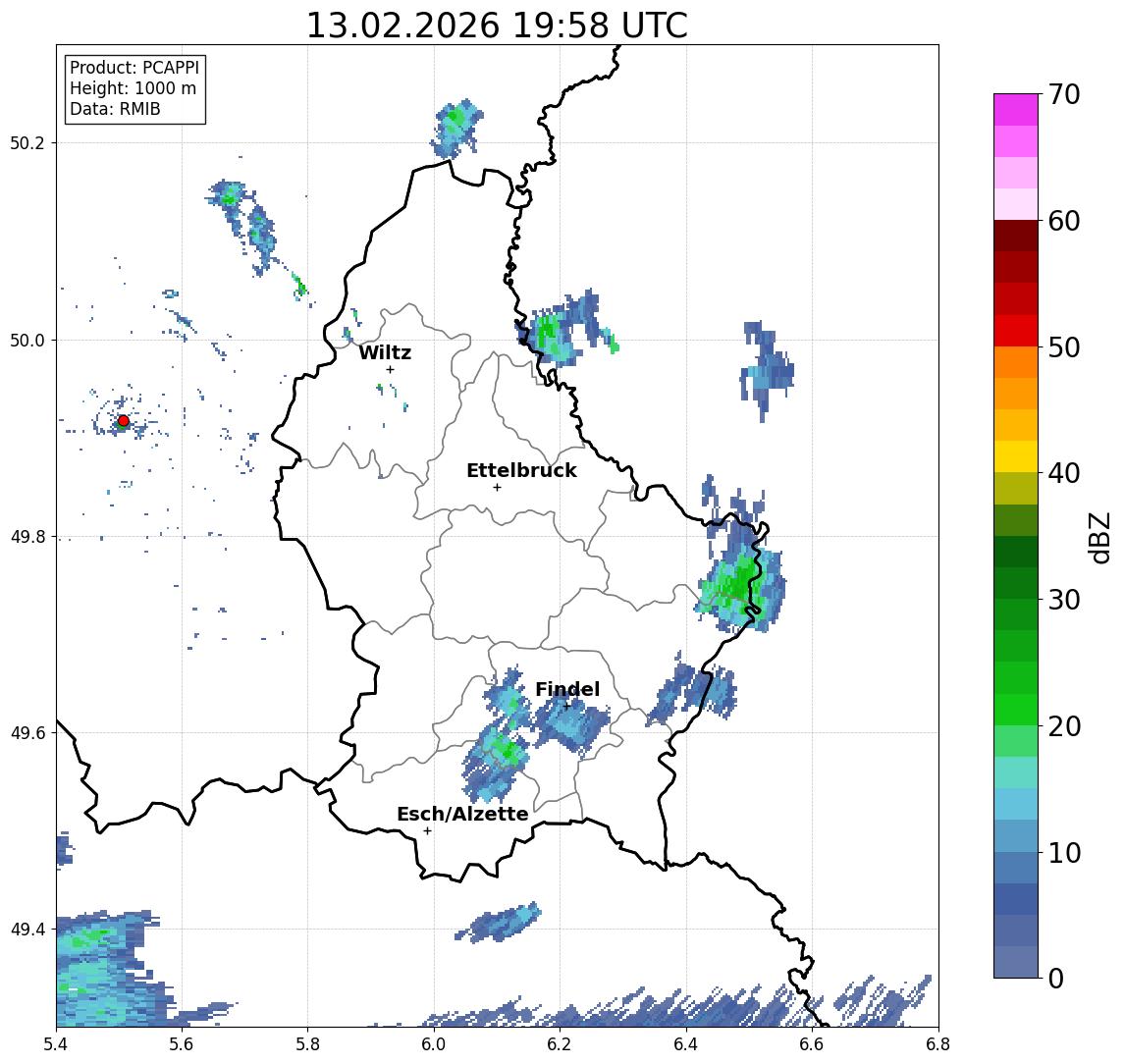Click the "Product: PCAPPI" text in legend box
This screenshot has height=1064, width=1124.
pos(134,68)
